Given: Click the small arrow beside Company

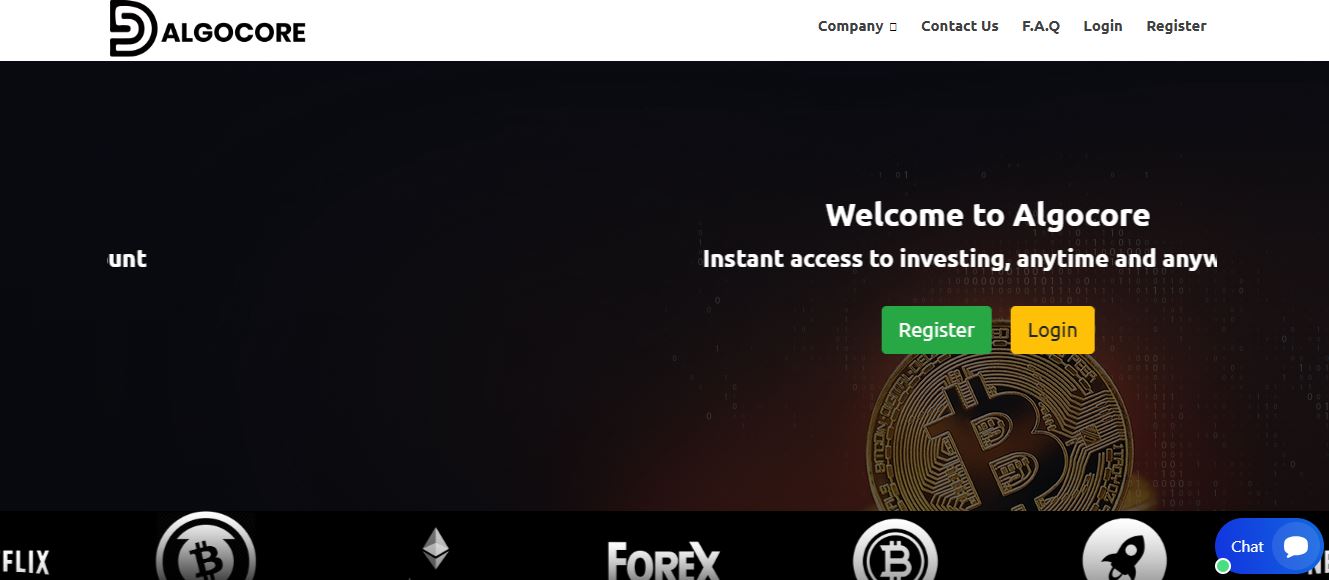Looking at the screenshot, I should click(893, 27).
